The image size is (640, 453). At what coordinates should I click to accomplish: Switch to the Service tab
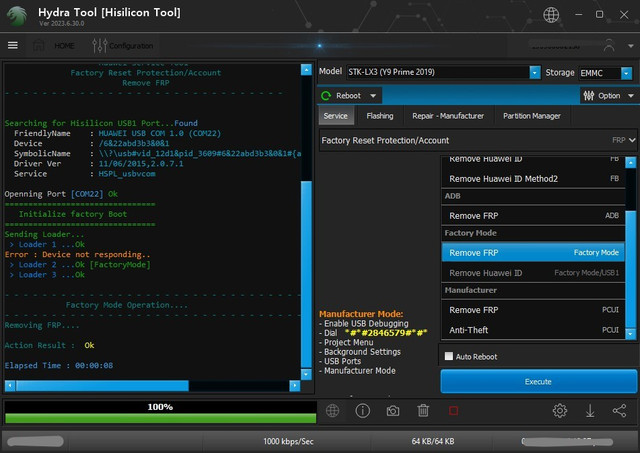pyautogui.click(x=336, y=116)
